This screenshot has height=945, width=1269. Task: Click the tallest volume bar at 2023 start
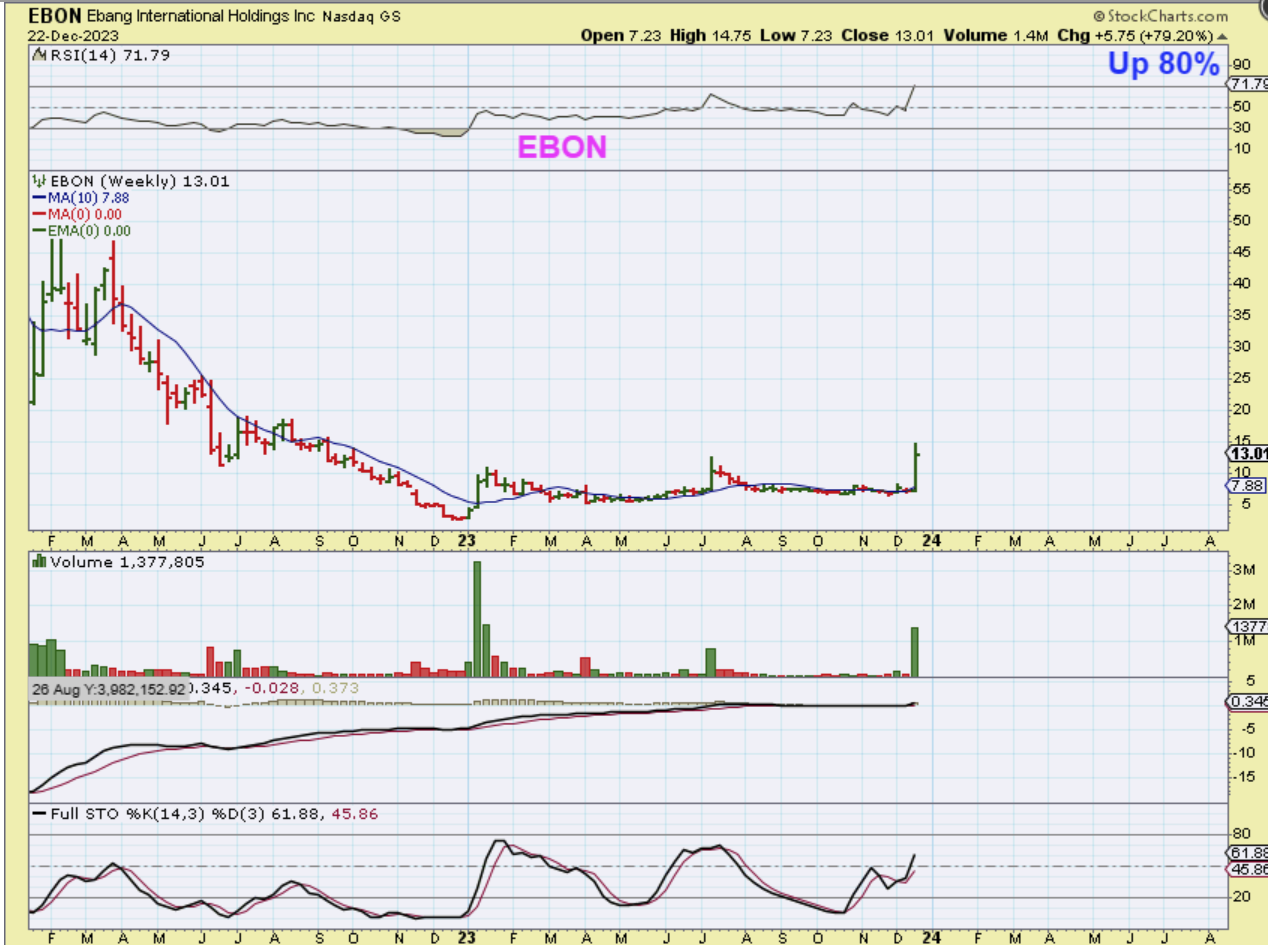tap(477, 619)
